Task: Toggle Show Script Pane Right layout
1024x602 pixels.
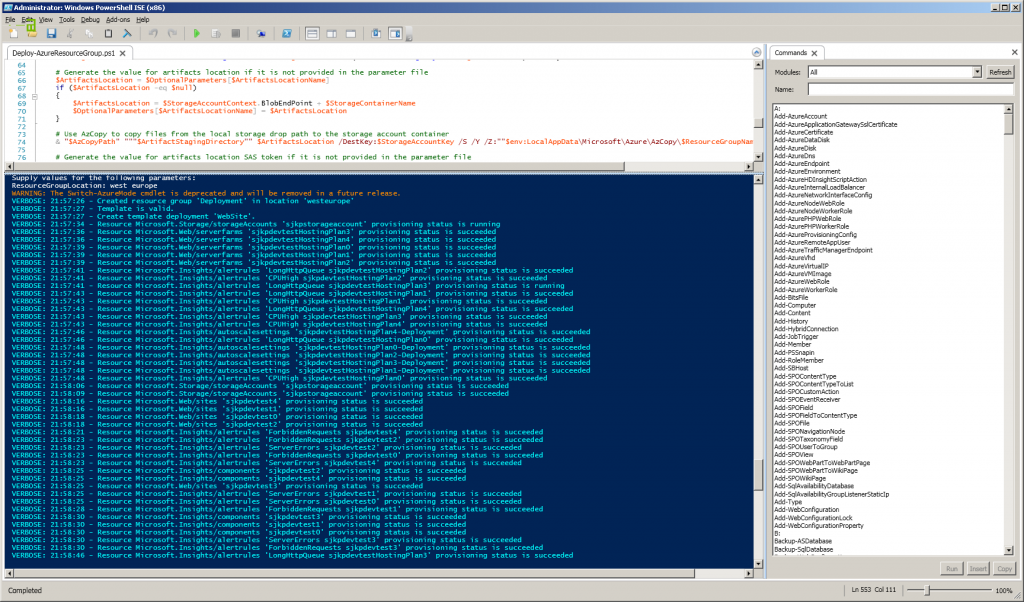Action: (x=329, y=33)
